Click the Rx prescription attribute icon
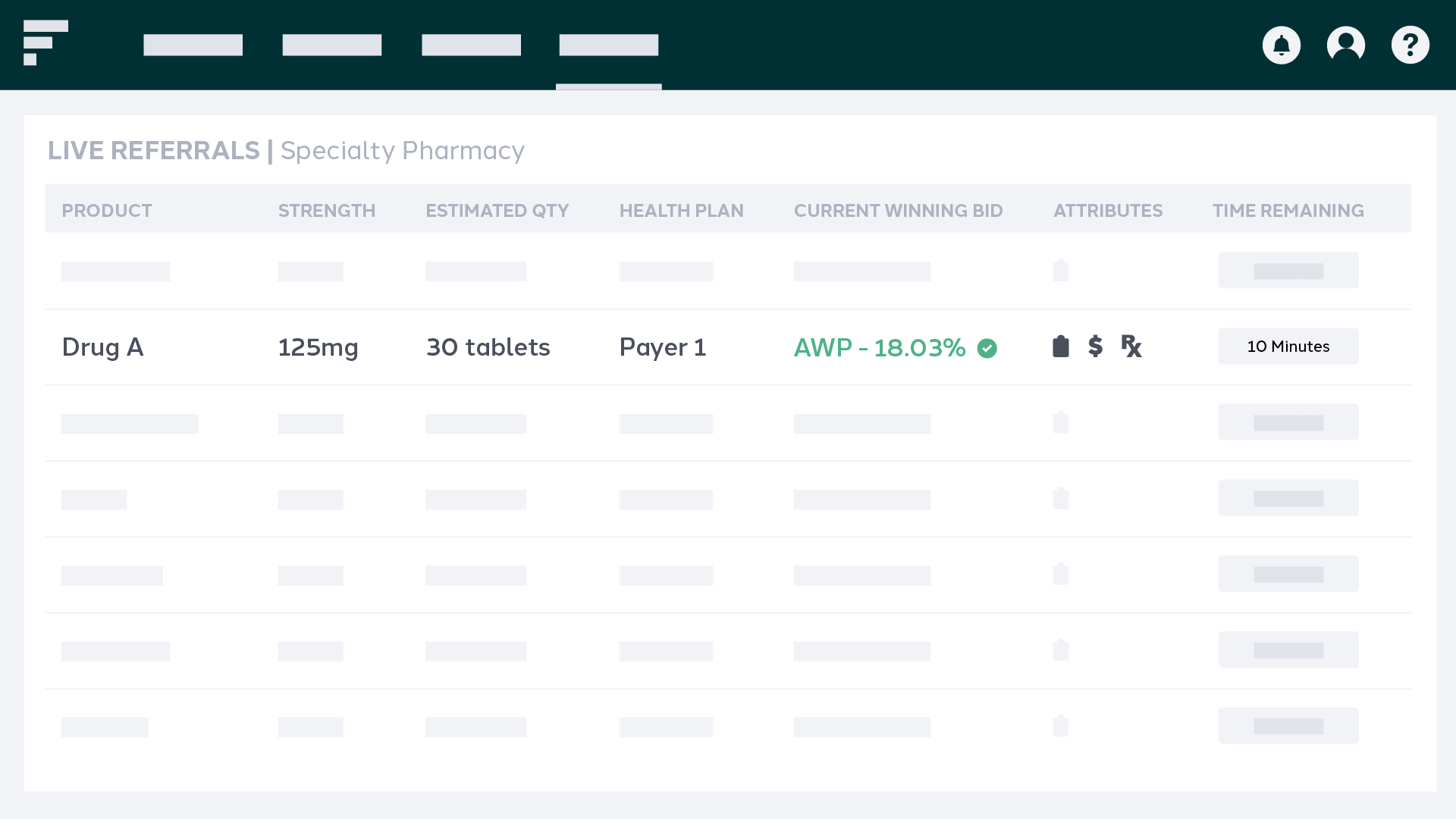 click(1131, 347)
